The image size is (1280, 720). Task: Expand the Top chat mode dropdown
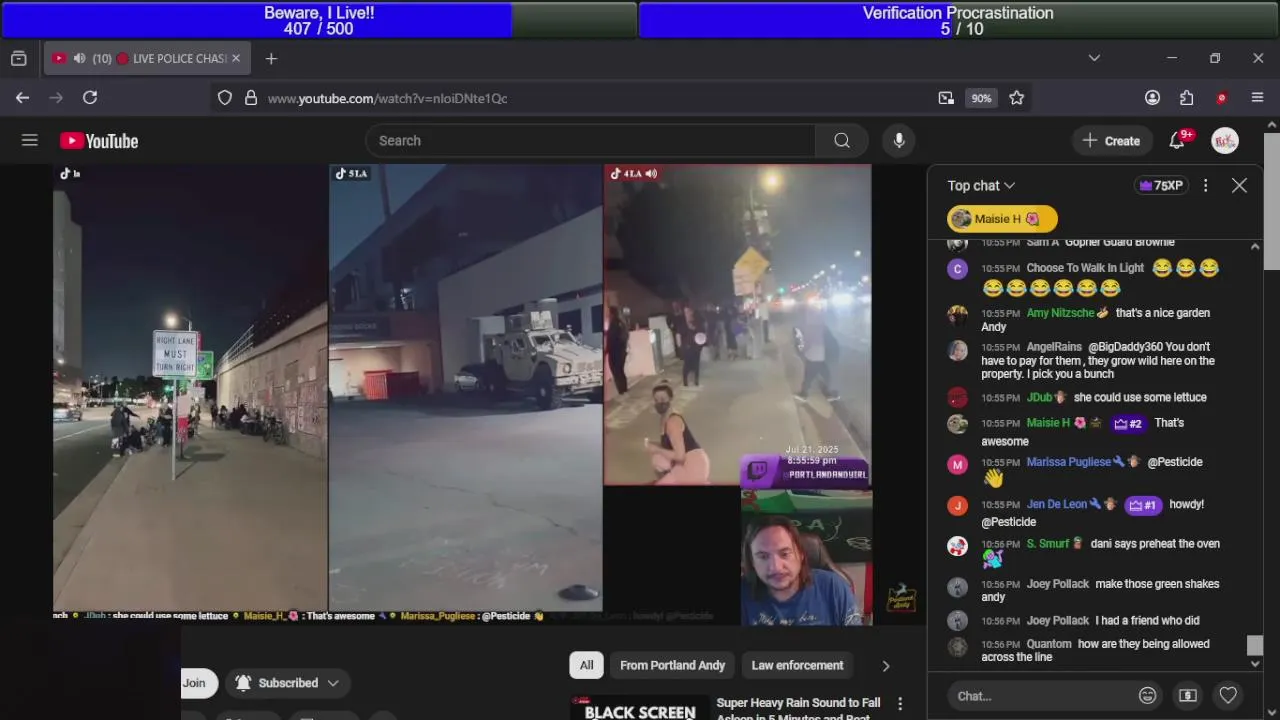pyautogui.click(x=981, y=186)
